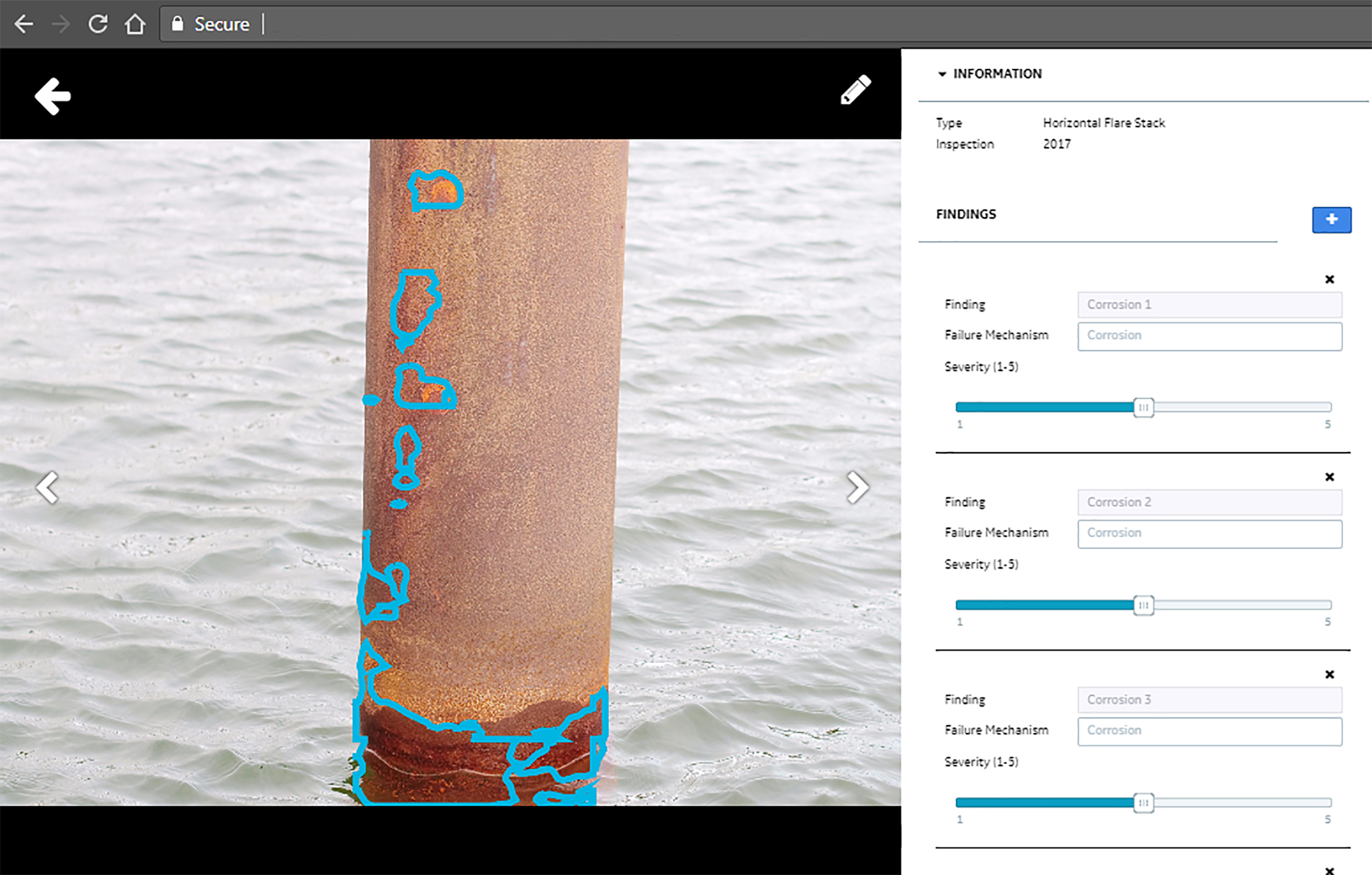1372x875 pixels.
Task: Click the padlock Secure icon
Action: tap(178, 23)
